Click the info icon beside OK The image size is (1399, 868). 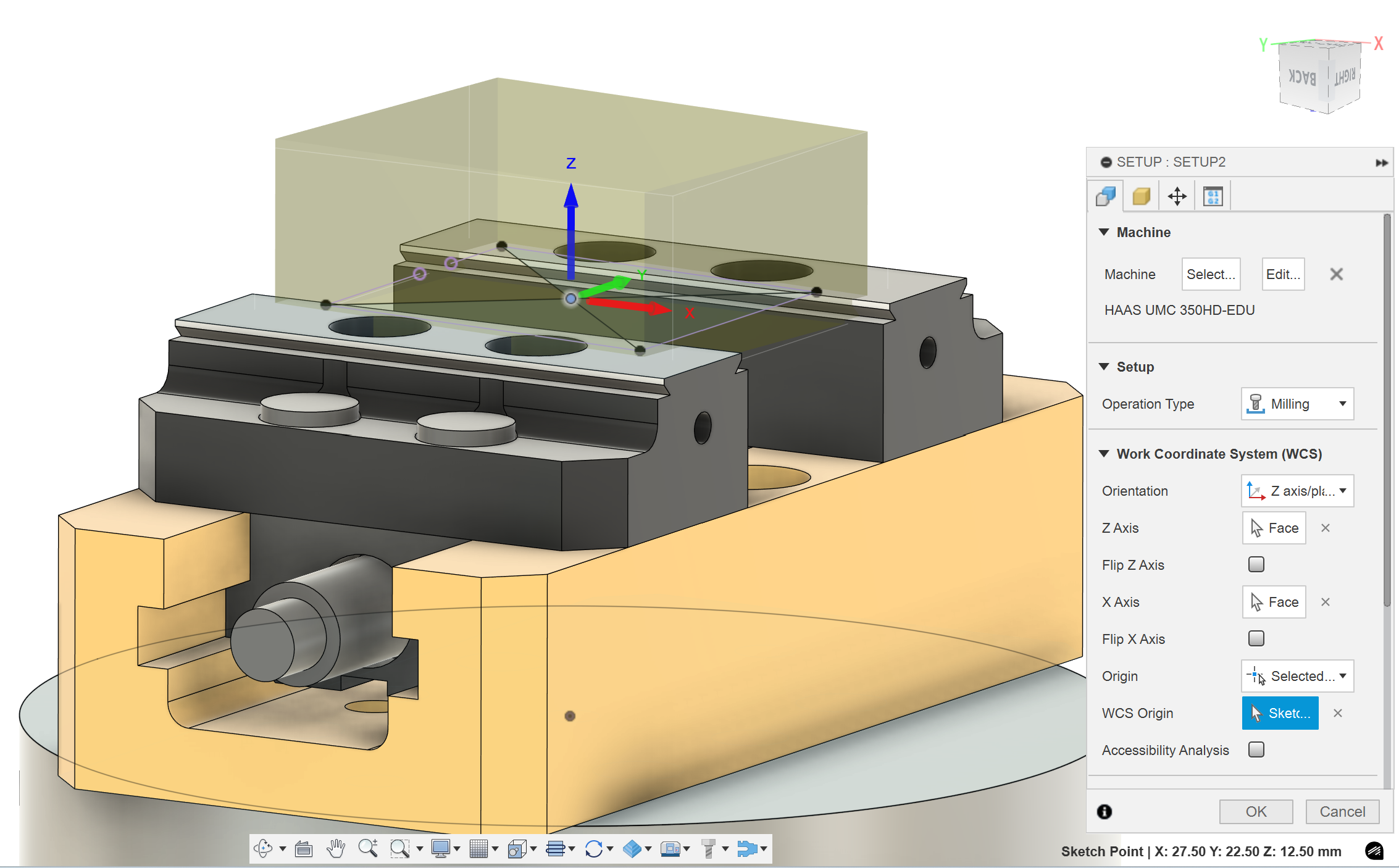(x=1105, y=811)
